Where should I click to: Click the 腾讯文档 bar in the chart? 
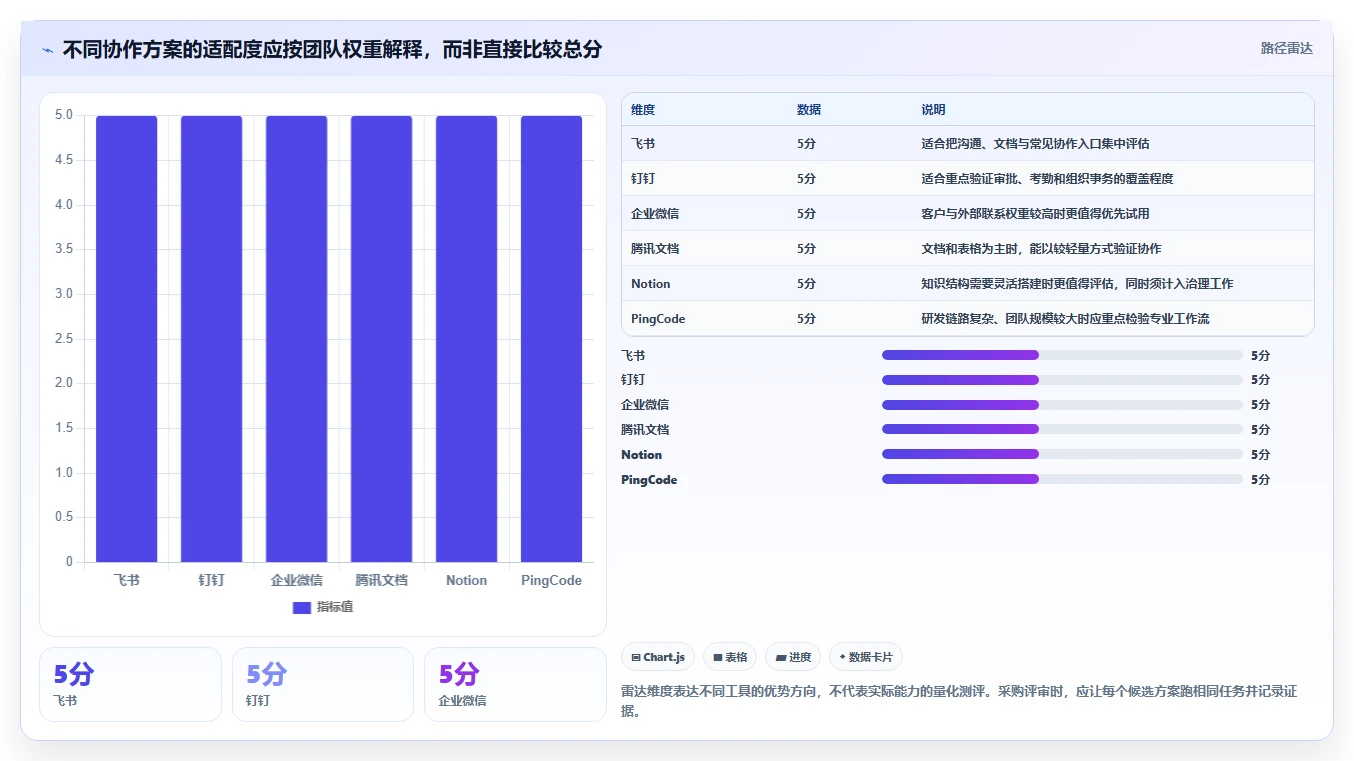(382, 339)
